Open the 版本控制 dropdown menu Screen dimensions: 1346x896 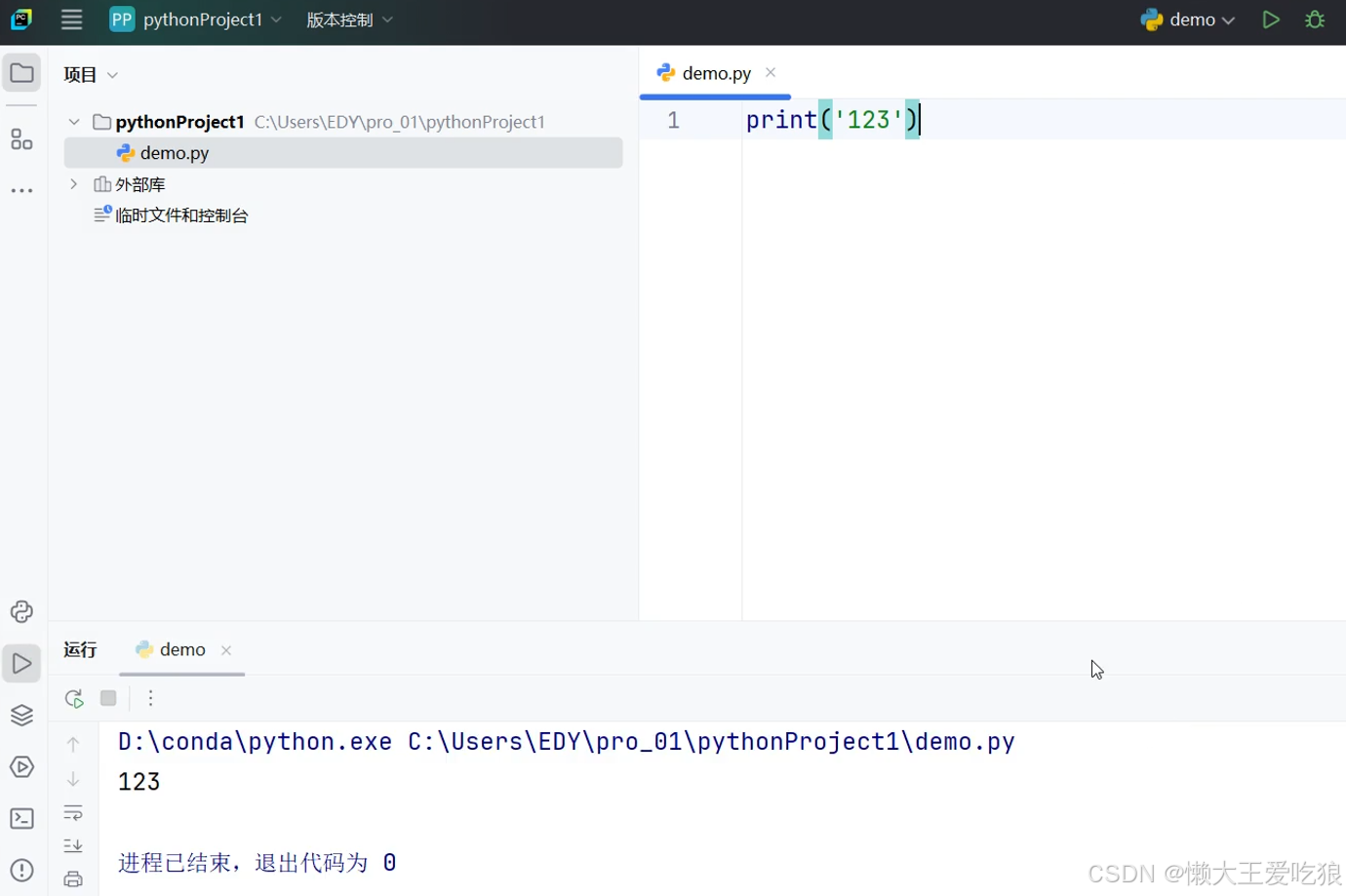pos(349,19)
